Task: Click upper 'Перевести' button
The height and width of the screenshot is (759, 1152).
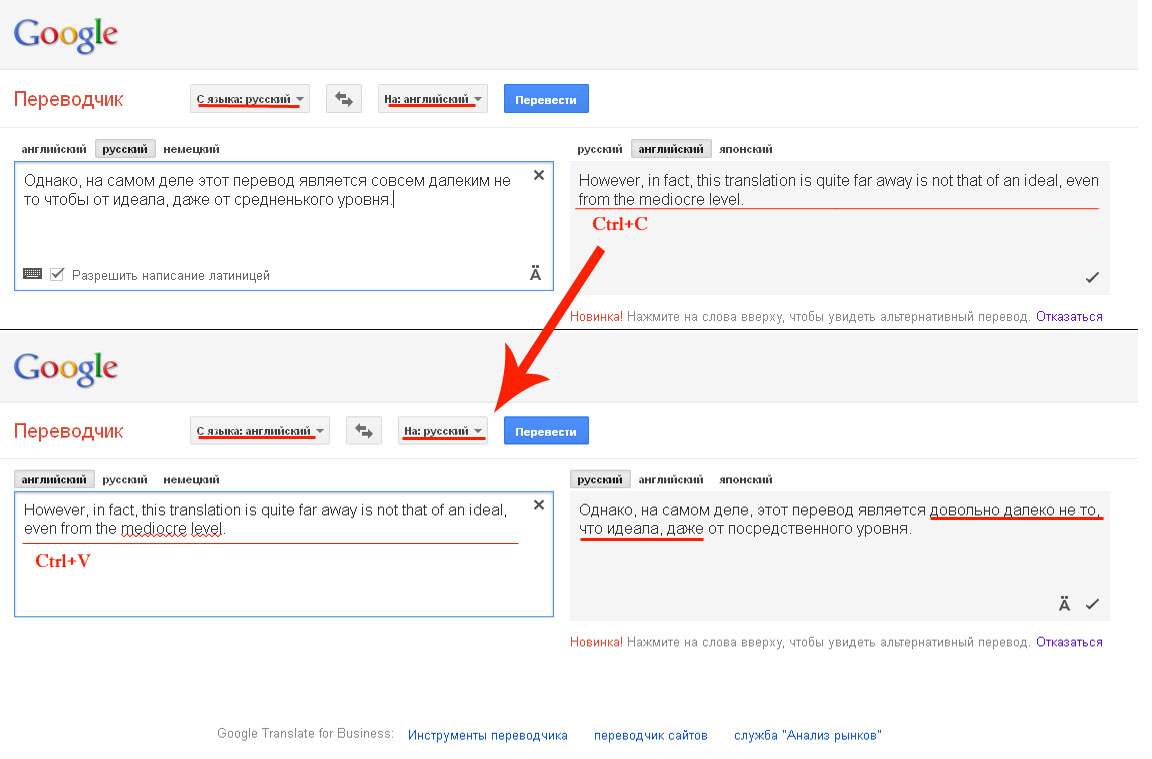Action: (546, 98)
